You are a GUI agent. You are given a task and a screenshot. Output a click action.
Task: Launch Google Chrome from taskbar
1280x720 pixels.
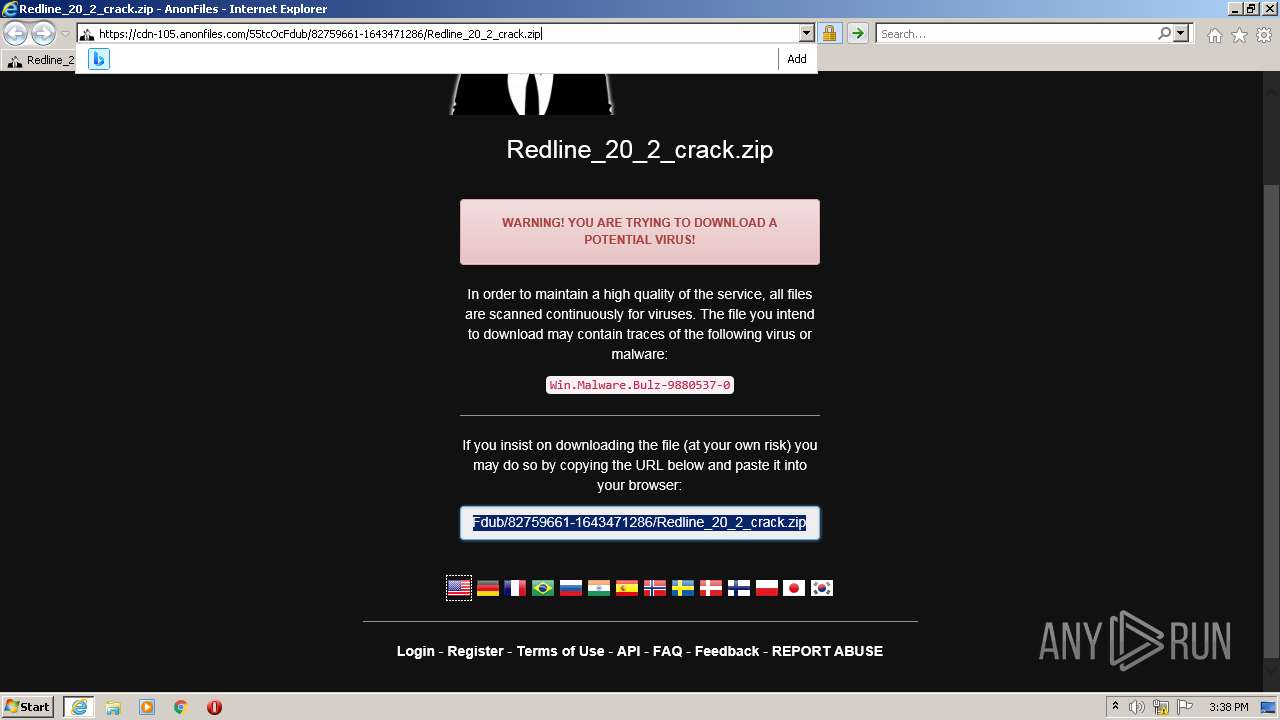pos(181,707)
